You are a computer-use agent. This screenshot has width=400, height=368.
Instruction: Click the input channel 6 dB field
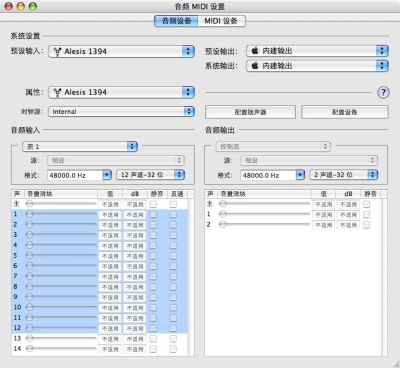(x=135, y=266)
